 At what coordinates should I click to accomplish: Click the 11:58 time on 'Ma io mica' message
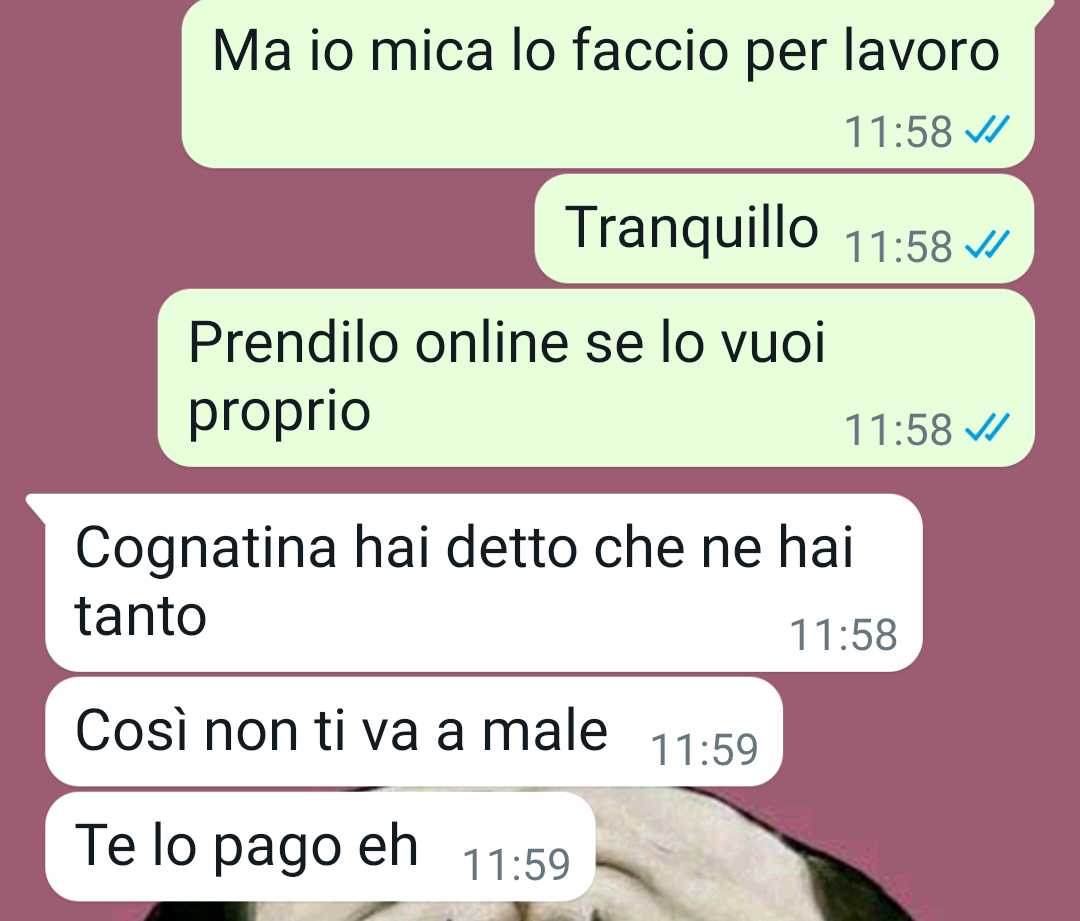[x=898, y=132]
